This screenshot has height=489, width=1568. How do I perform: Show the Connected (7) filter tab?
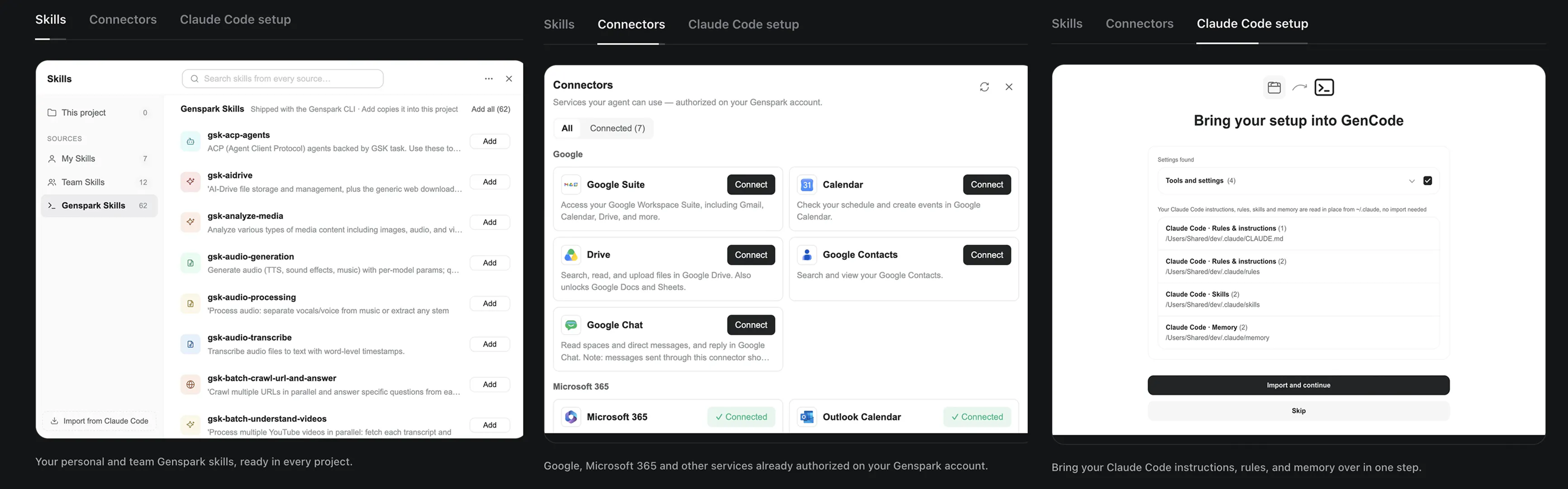click(x=617, y=129)
